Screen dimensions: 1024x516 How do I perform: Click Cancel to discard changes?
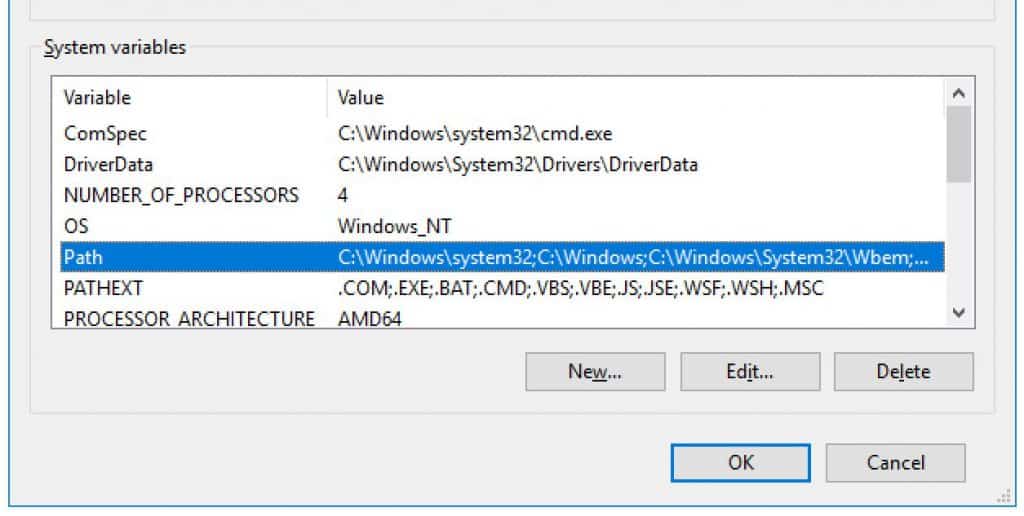coord(895,463)
